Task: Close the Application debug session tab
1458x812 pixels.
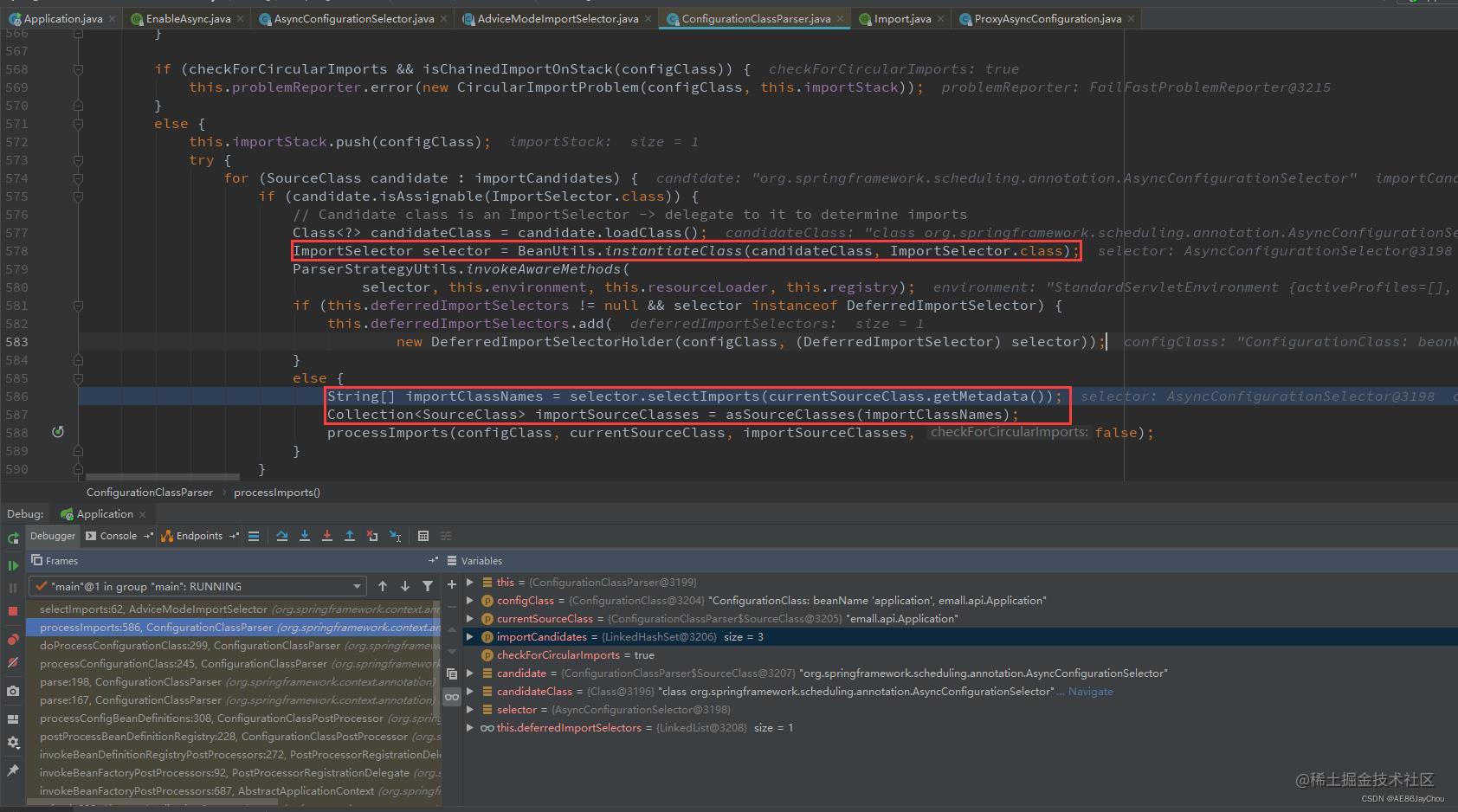Action: tap(142, 514)
